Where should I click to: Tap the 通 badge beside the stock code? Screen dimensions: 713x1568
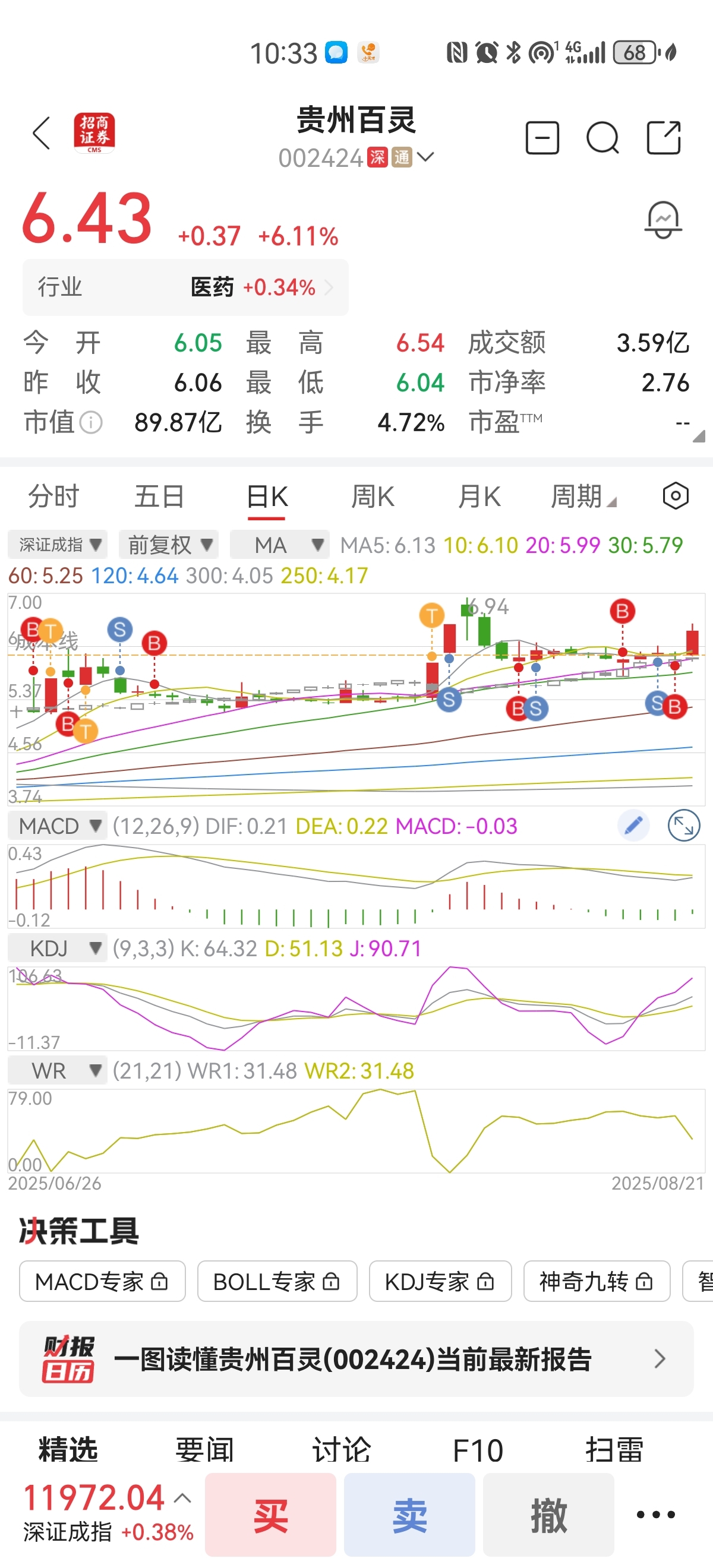click(x=402, y=157)
